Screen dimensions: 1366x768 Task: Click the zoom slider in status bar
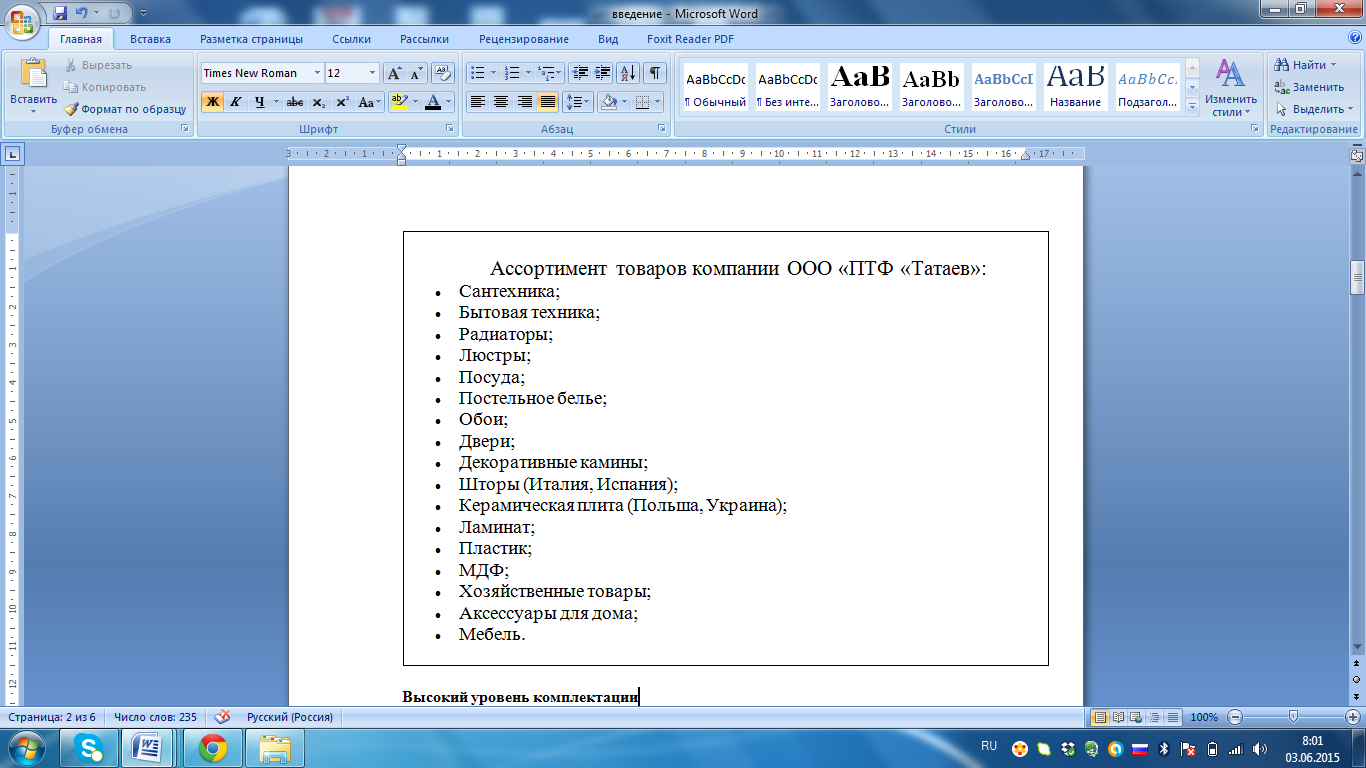pyautogui.click(x=1293, y=717)
